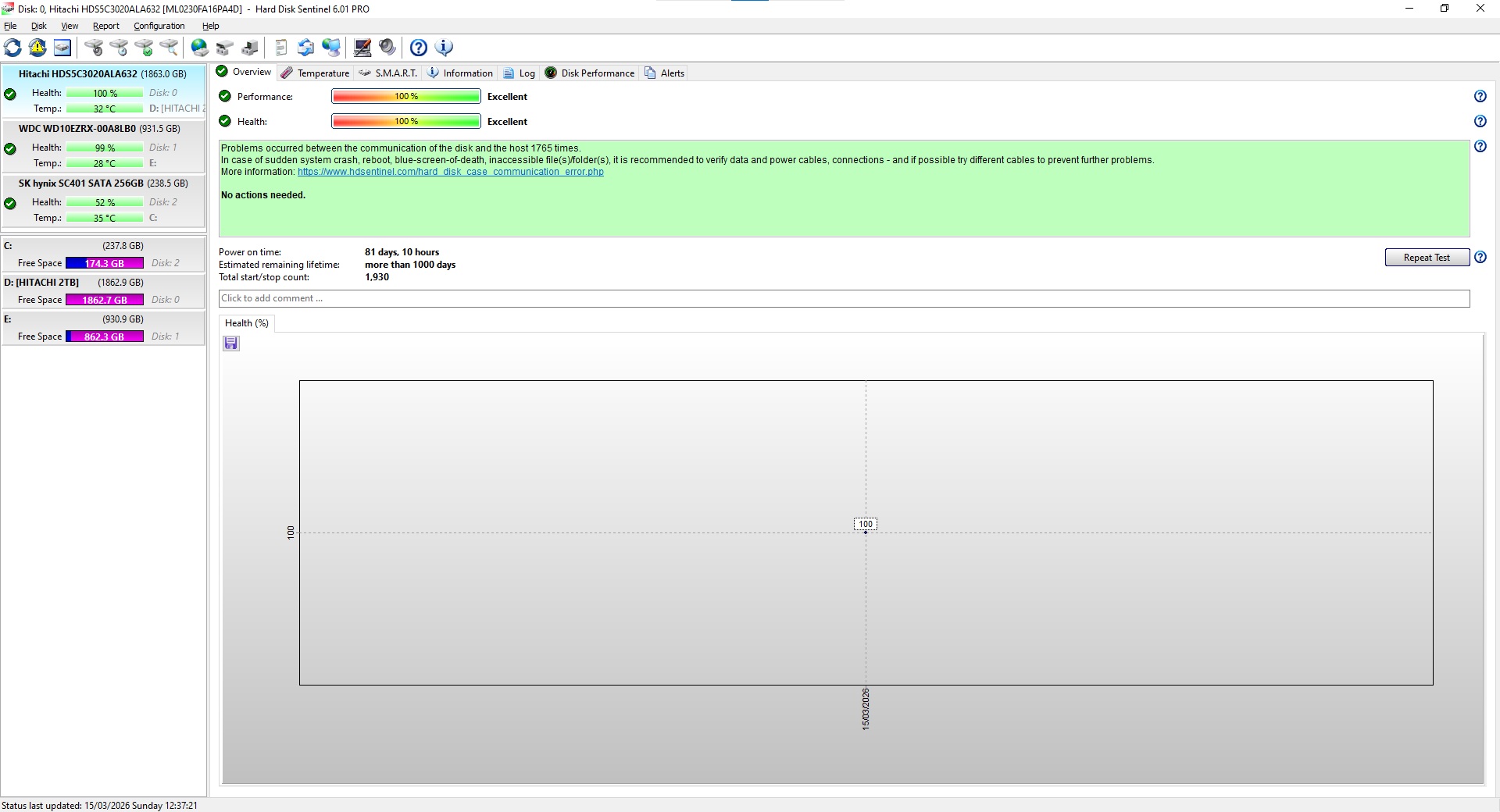This screenshot has height=812, width=1500.
Task: Click the Repeat Test button
Action: point(1427,258)
